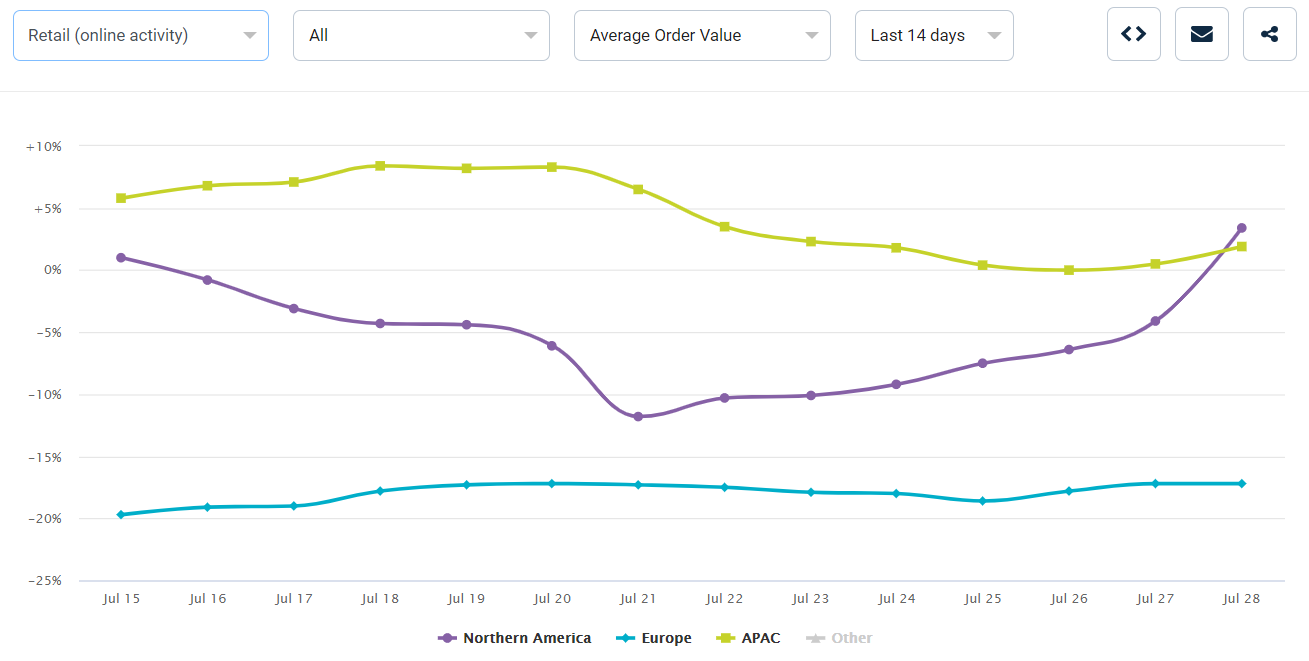Select Europe diamond marker on Jul 25
This screenshot has width=1309, height=661.
point(983,501)
